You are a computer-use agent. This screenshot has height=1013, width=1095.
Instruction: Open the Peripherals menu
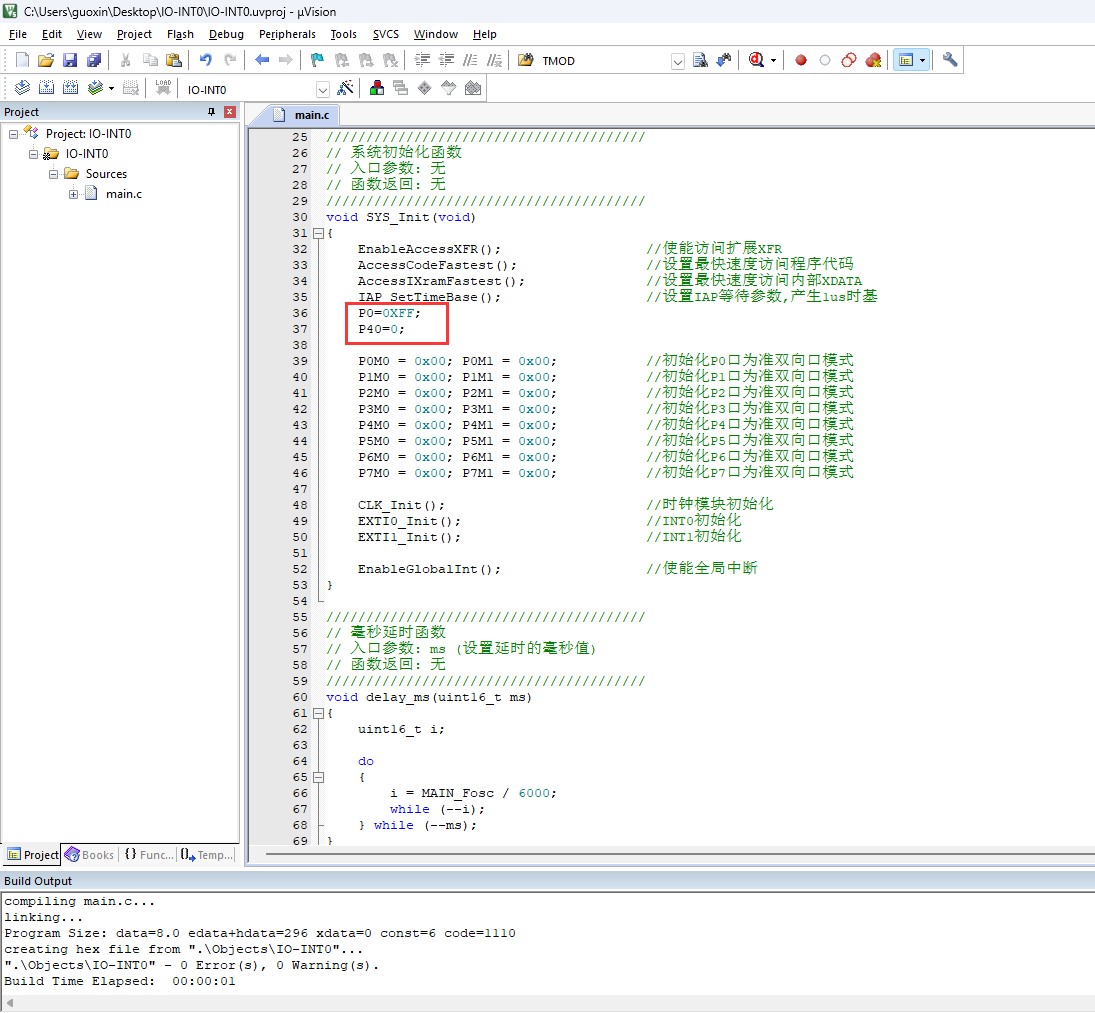[287, 34]
